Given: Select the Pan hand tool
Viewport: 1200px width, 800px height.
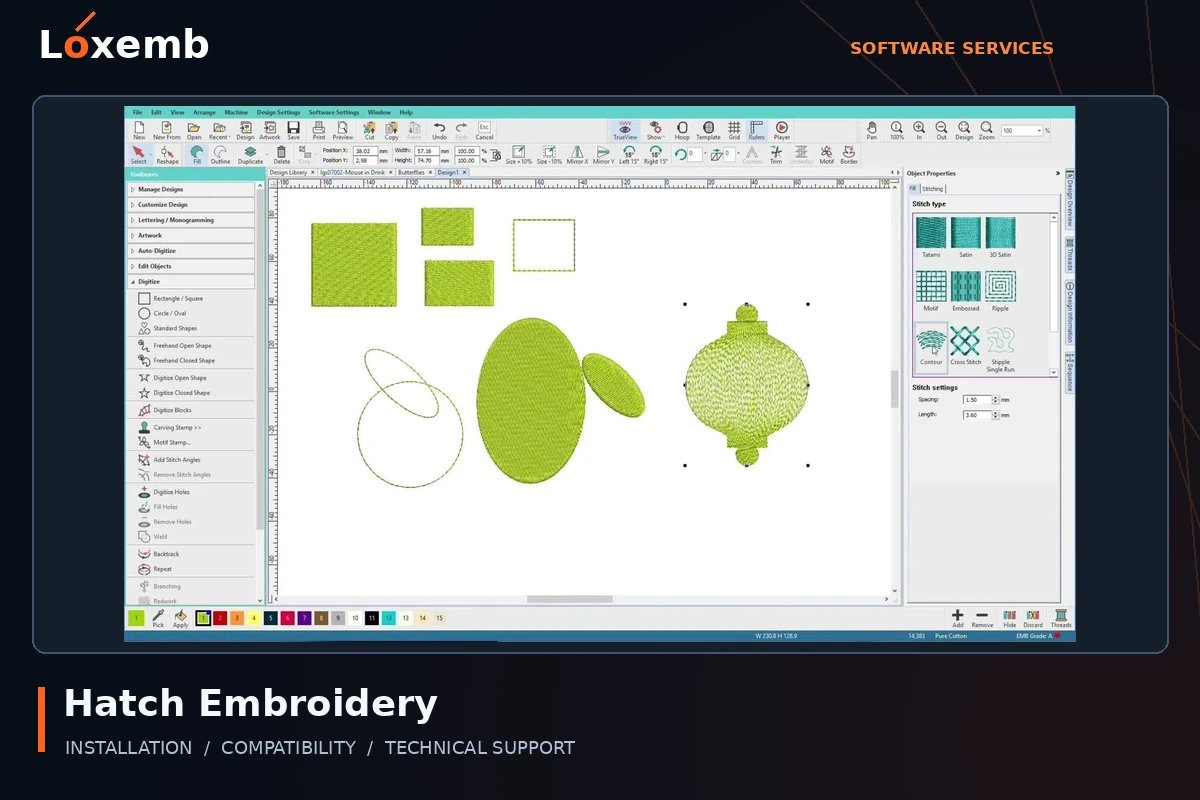Looking at the screenshot, I should [872, 131].
